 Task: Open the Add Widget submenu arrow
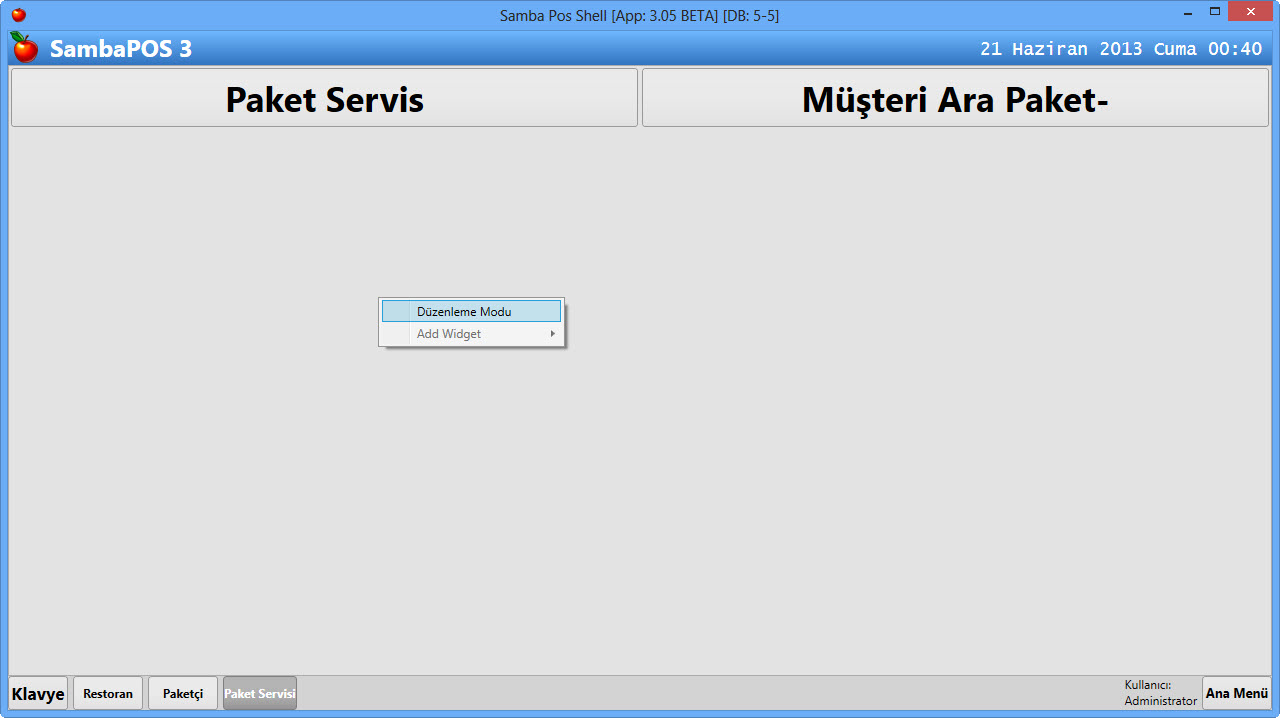552,334
